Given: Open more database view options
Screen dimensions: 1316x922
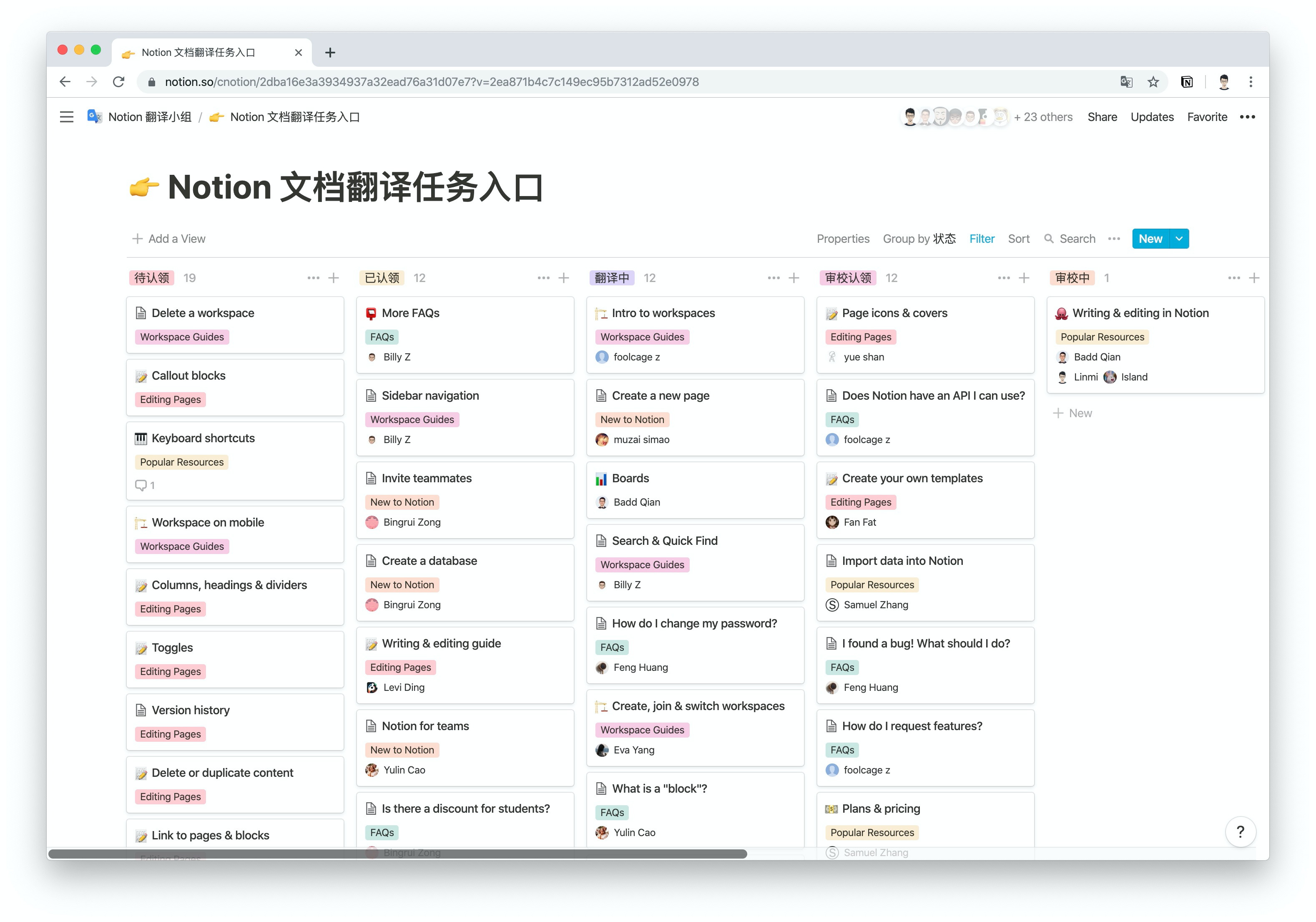Looking at the screenshot, I should click(1114, 239).
